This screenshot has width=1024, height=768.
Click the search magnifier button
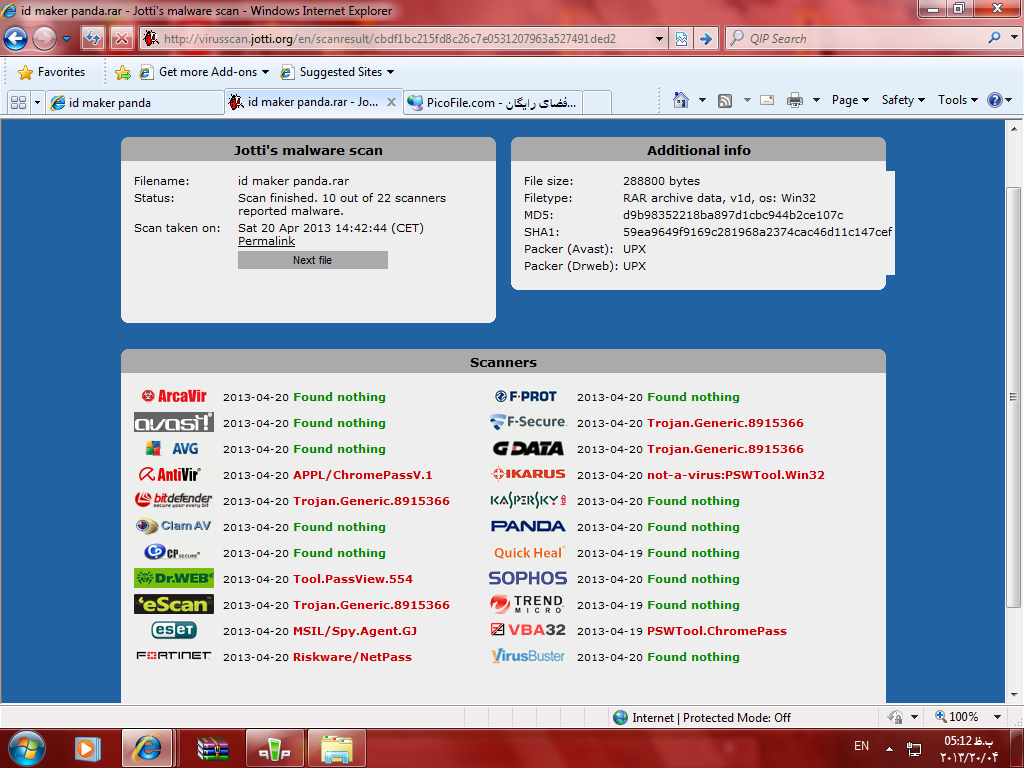[994, 38]
